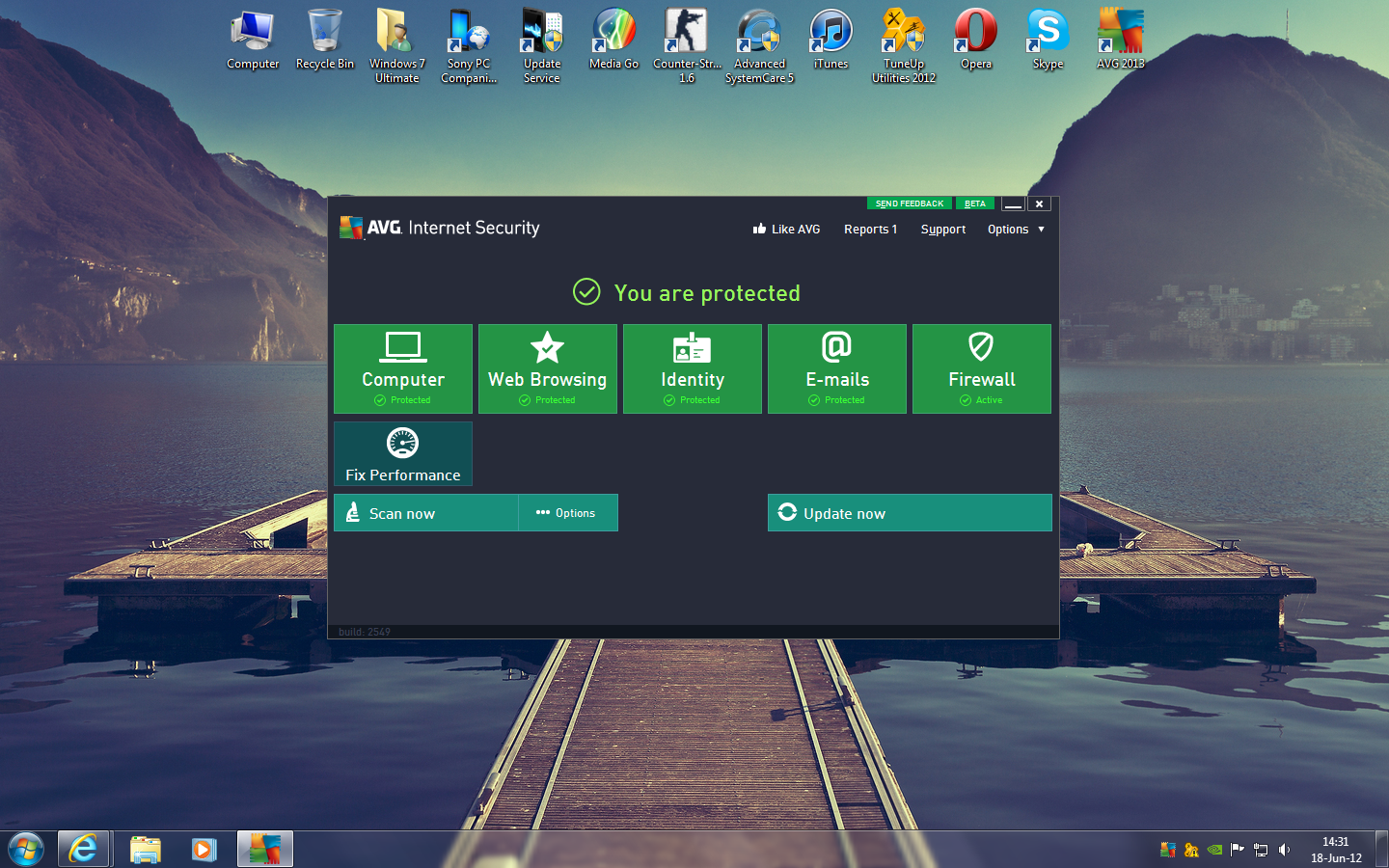1389x868 pixels.
Task: Open the E-mails protection tile
Action: click(x=837, y=369)
